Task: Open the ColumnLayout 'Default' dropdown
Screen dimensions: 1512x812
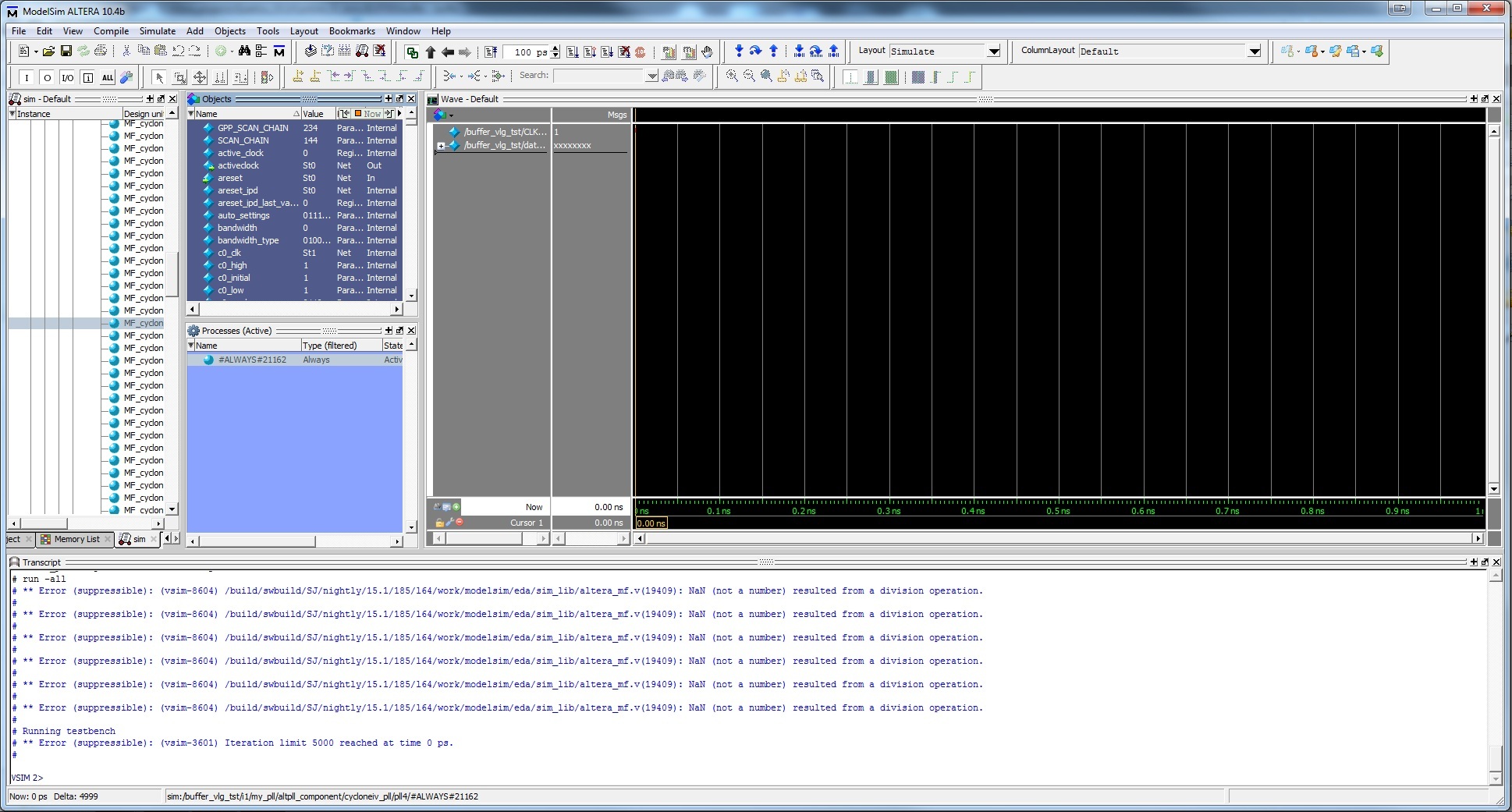Action: (x=1255, y=51)
